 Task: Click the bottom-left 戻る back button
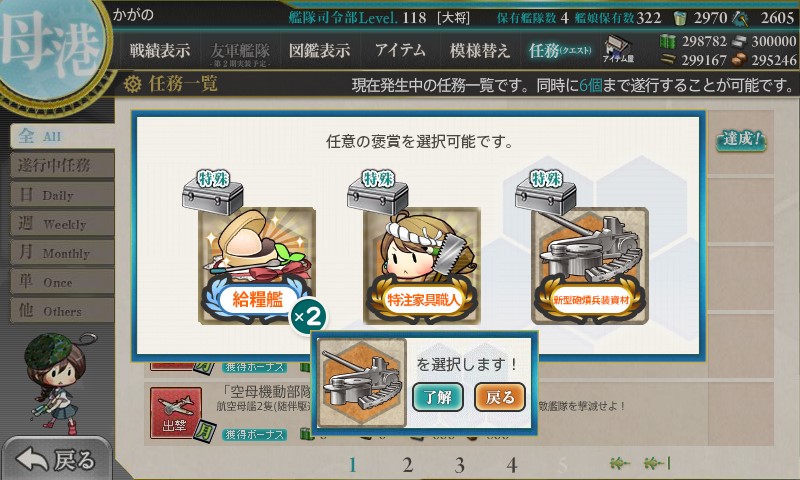tap(56, 459)
